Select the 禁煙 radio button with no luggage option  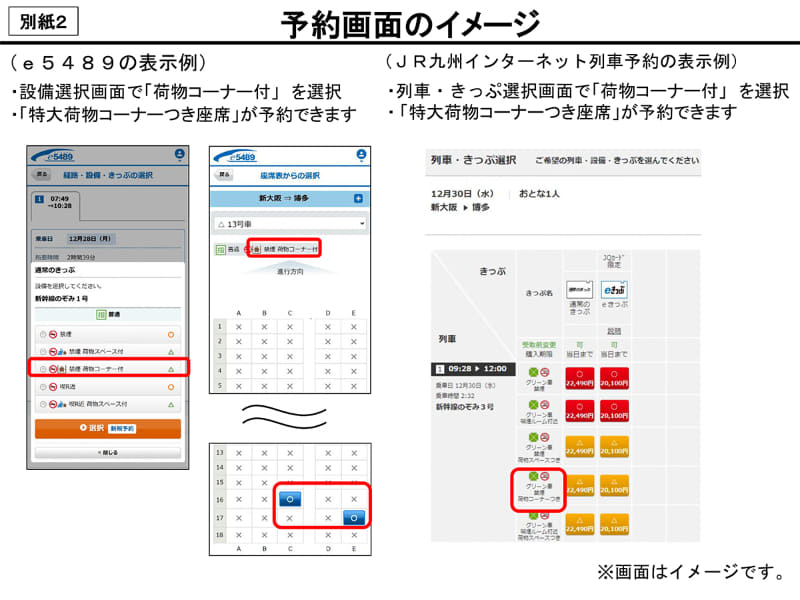pos(43,335)
